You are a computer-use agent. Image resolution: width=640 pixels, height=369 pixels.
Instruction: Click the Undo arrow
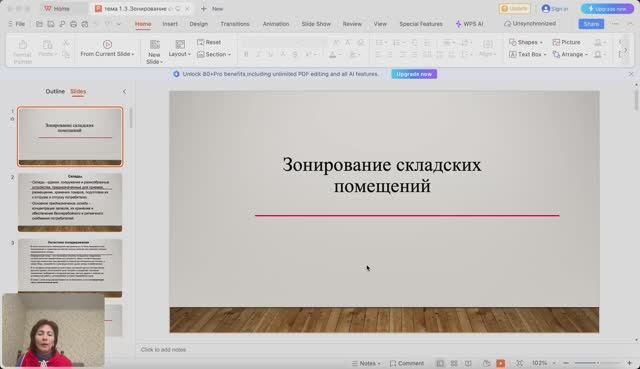click(96, 24)
